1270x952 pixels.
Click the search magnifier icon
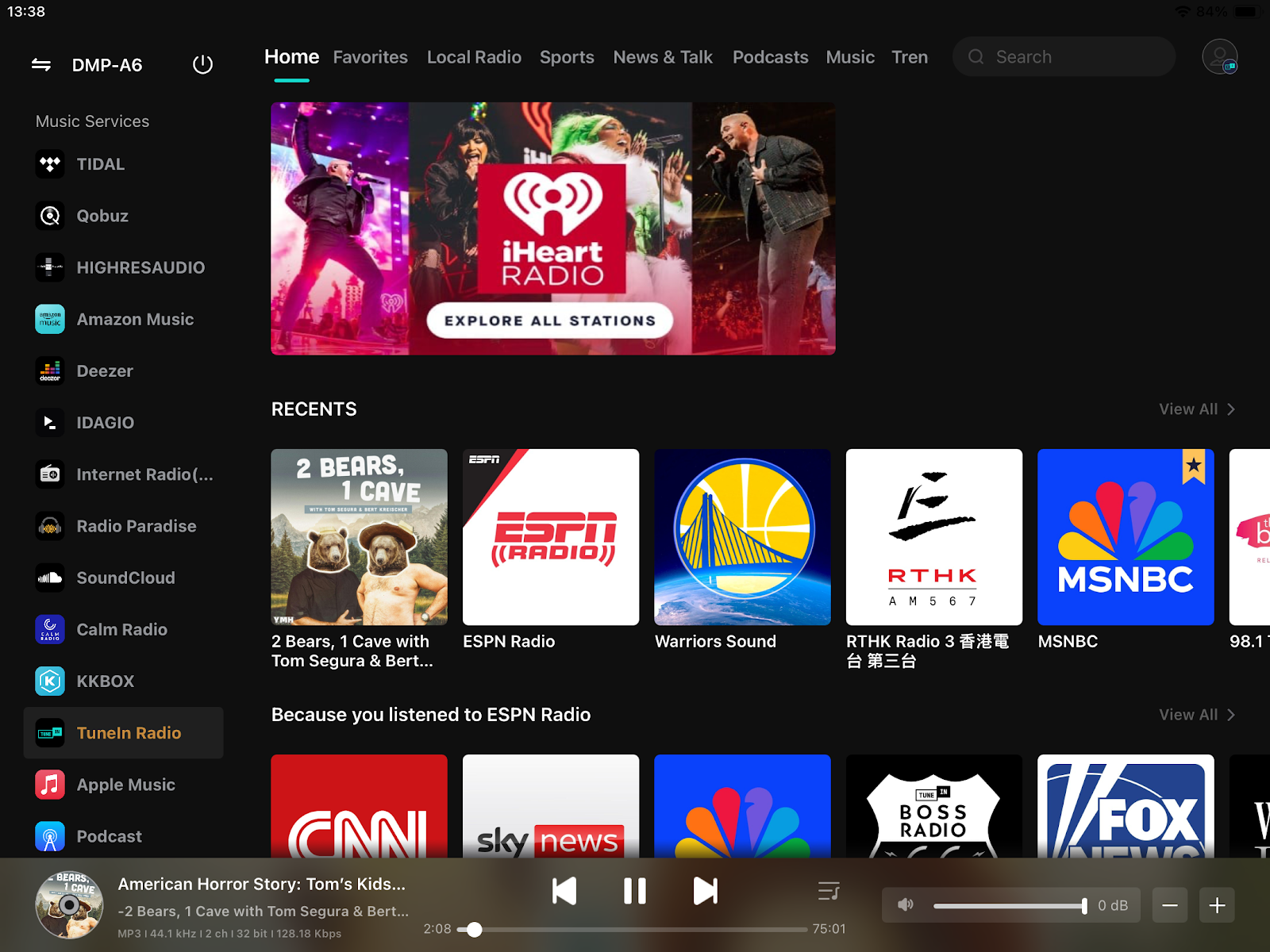(x=976, y=57)
